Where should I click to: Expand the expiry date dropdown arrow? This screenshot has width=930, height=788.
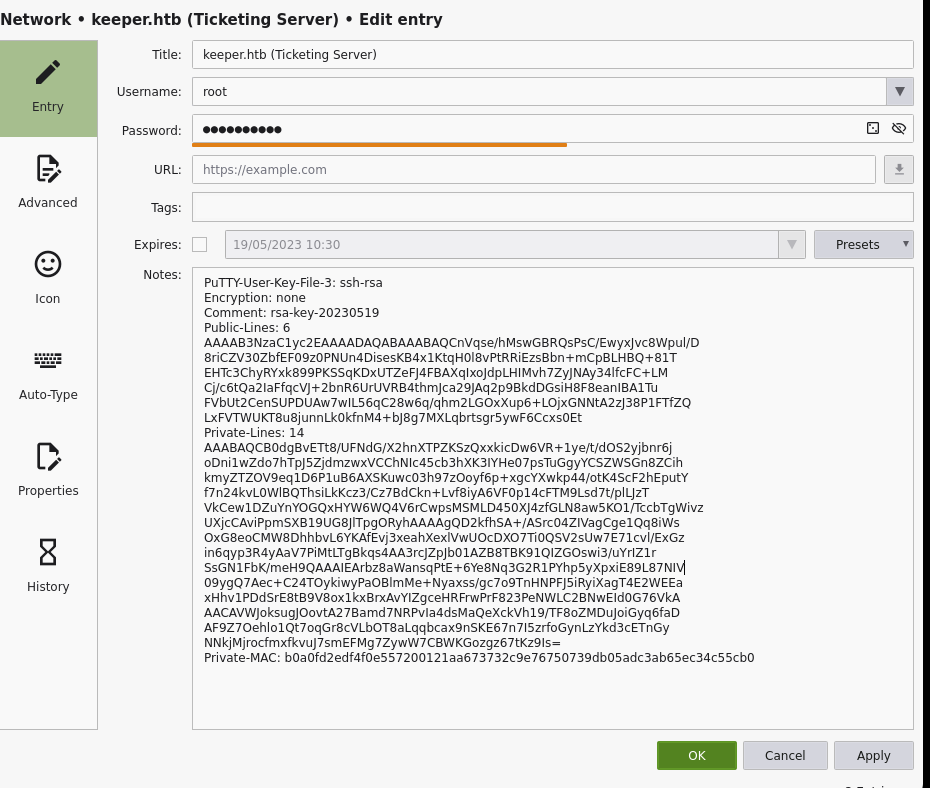click(792, 244)
